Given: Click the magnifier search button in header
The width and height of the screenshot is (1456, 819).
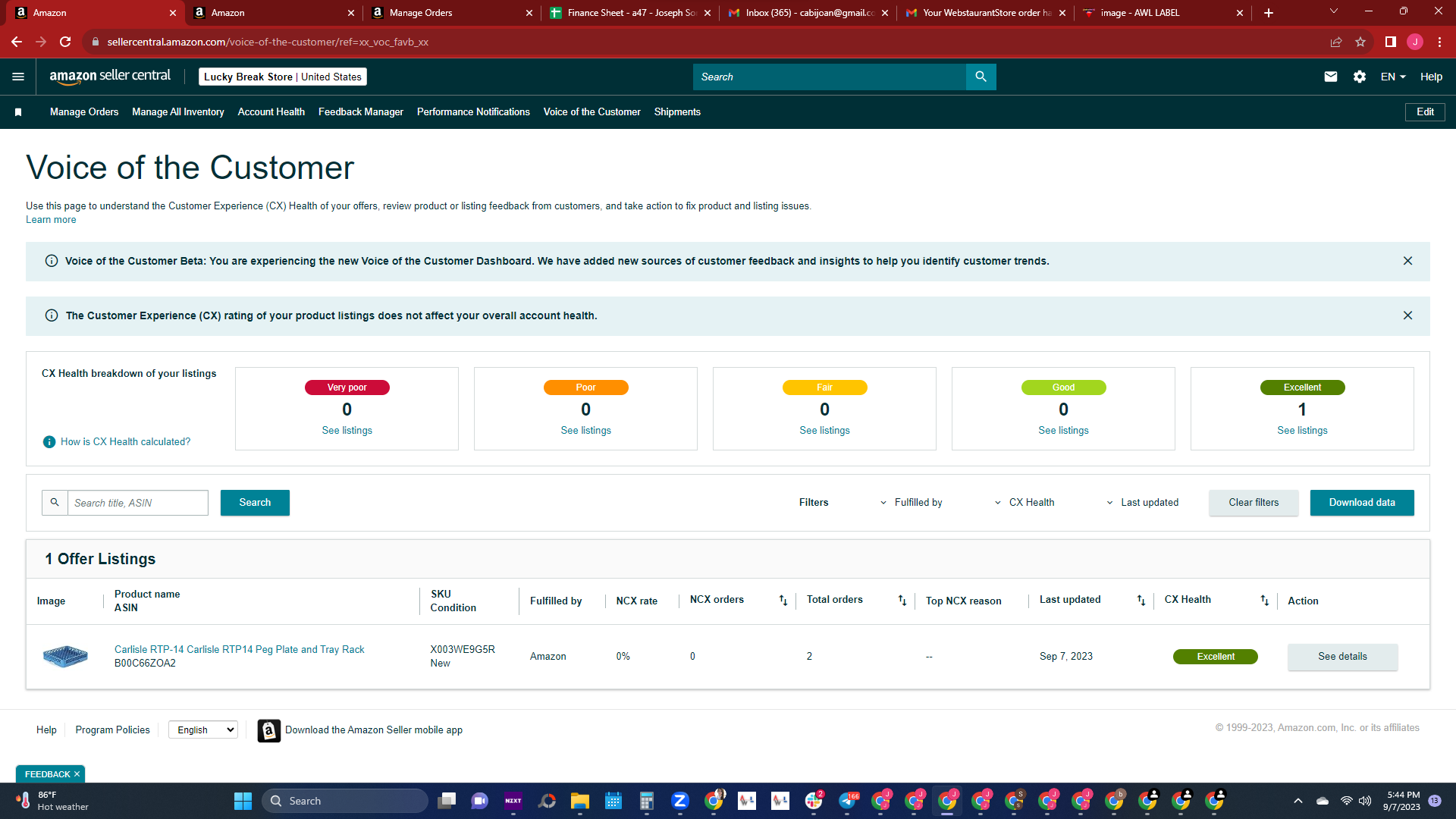Looking at the screenshot, I should 981,77.
